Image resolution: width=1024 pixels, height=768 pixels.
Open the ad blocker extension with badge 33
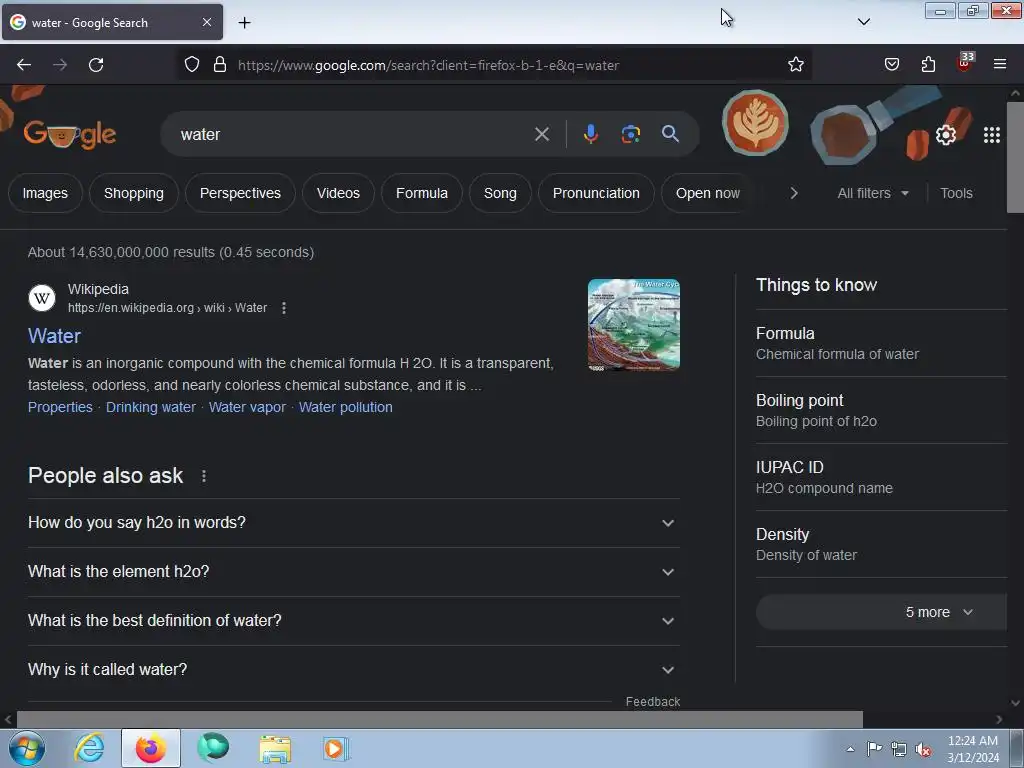coord(965,63)
